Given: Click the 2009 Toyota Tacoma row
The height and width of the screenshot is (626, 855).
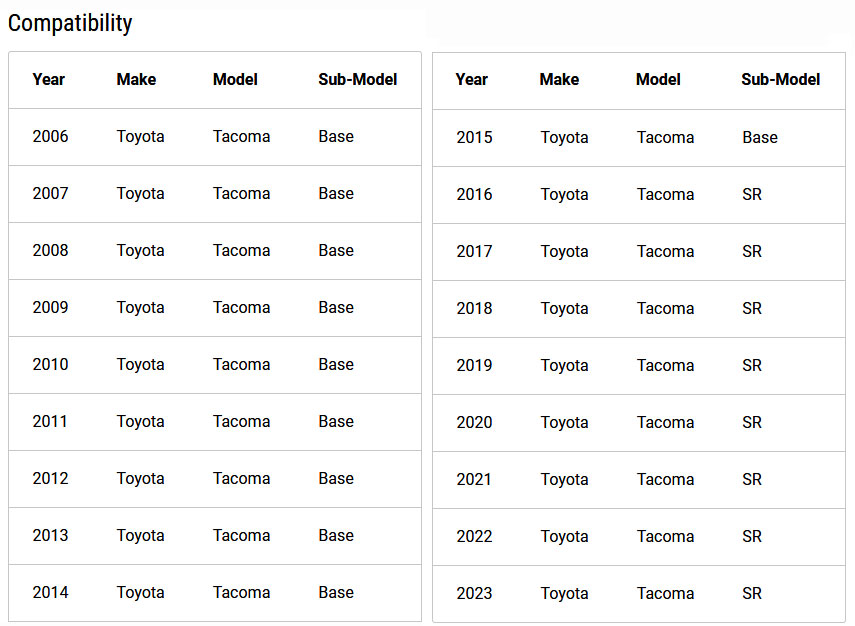Looking at the screenshot, I should click(215, 308).
